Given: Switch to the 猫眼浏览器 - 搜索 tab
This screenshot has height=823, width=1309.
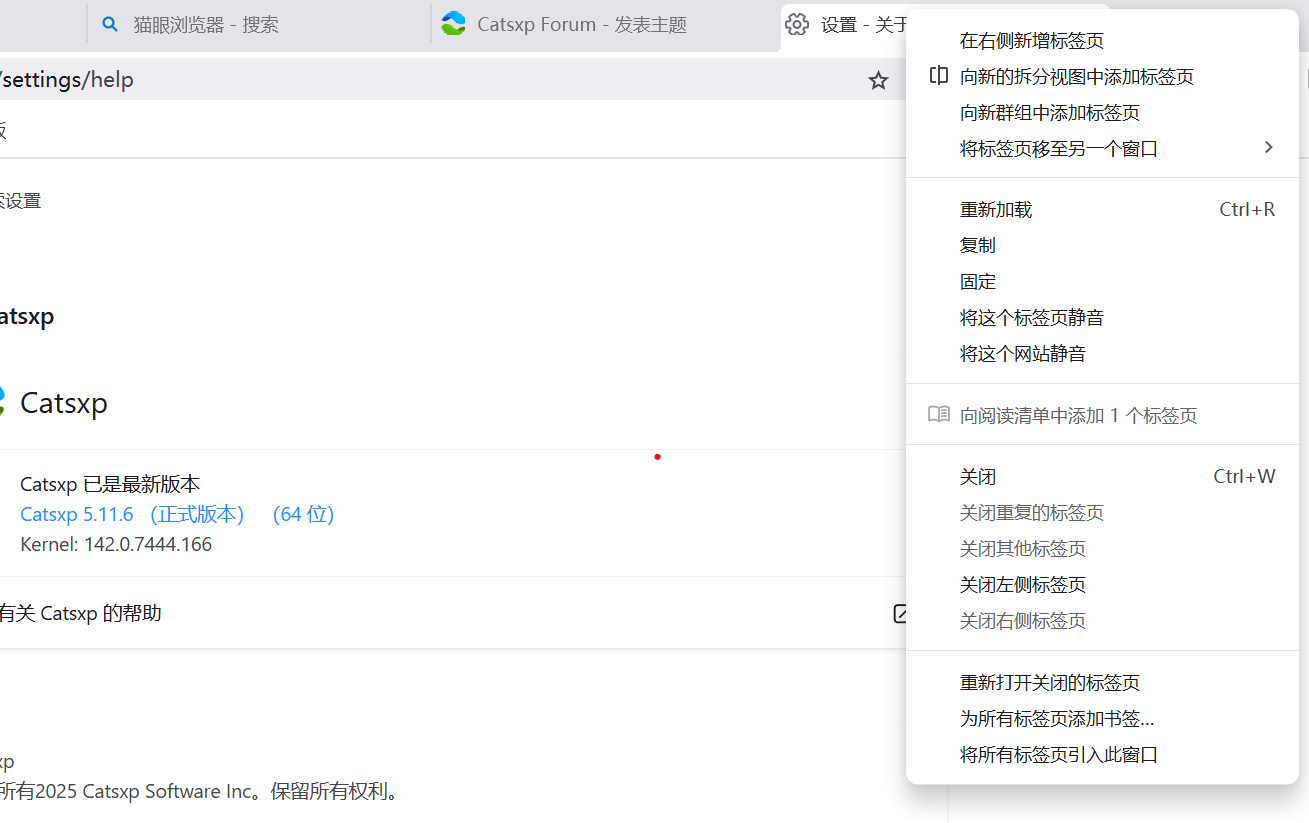Looking at the screenshot, I should pos(205,25).
